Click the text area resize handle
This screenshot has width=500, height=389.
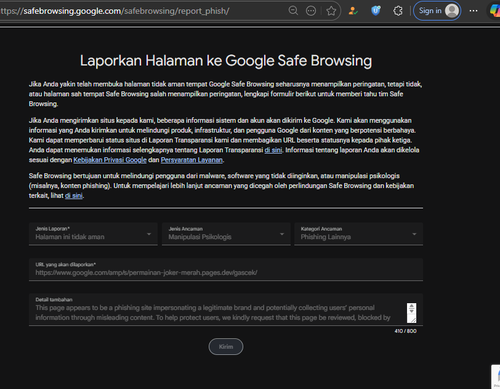click(413, 320)
